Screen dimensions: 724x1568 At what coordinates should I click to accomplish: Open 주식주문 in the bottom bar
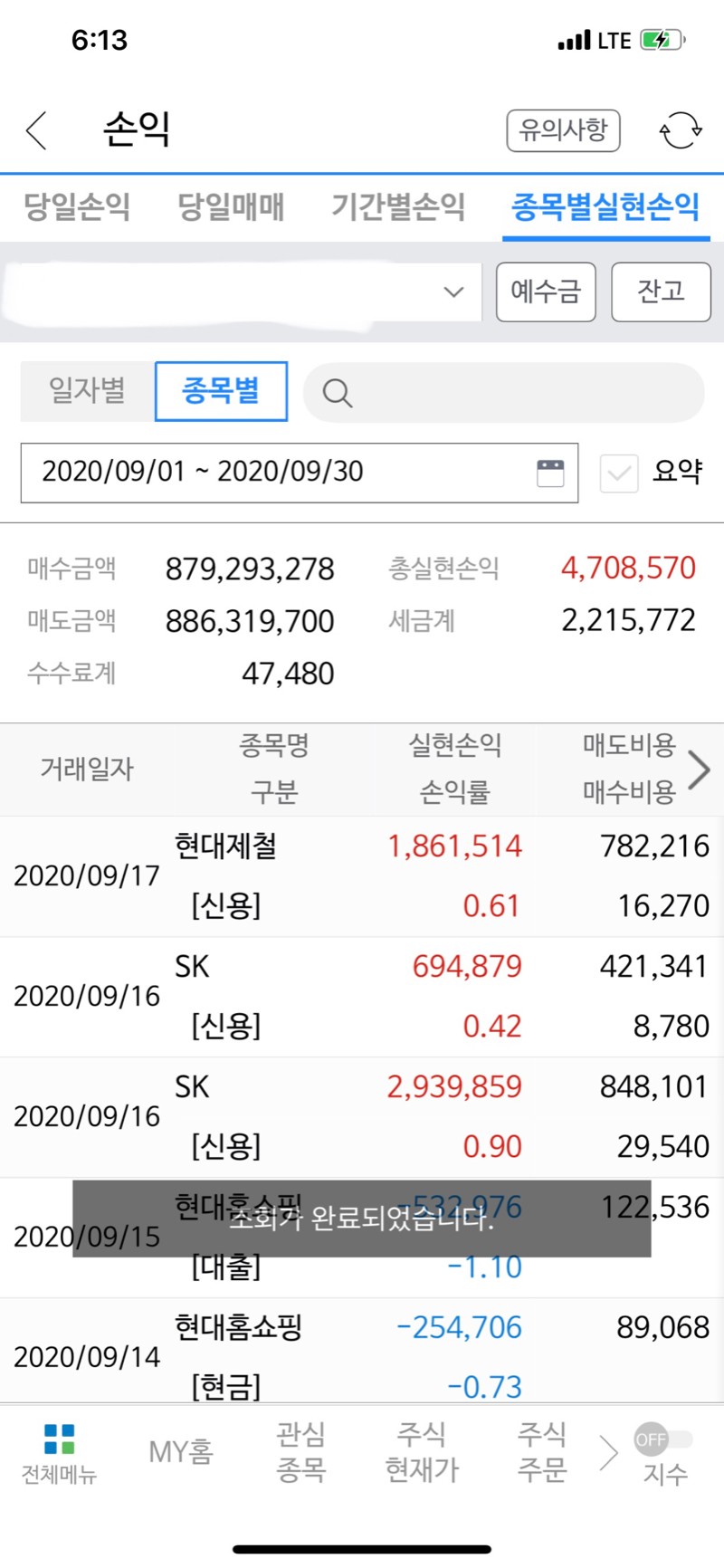pyautogui.click(x=541, y=1452)
